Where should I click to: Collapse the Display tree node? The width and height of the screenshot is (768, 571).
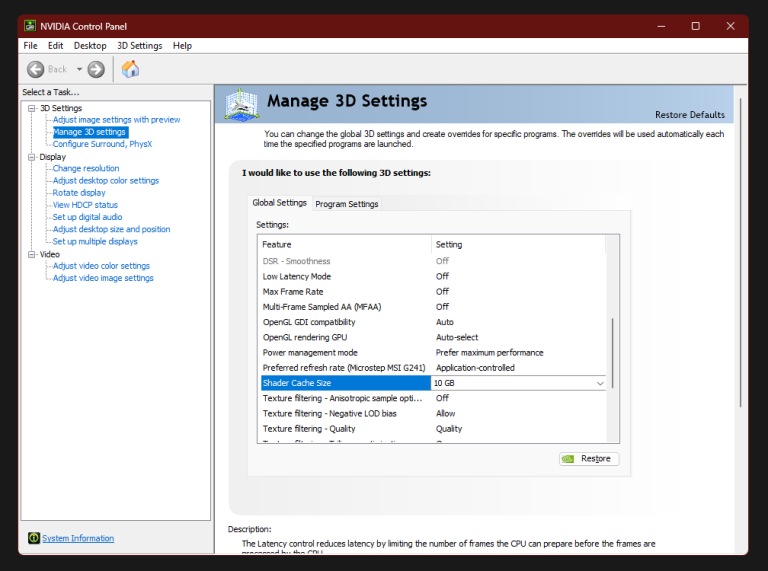click(x=31, y=157)
